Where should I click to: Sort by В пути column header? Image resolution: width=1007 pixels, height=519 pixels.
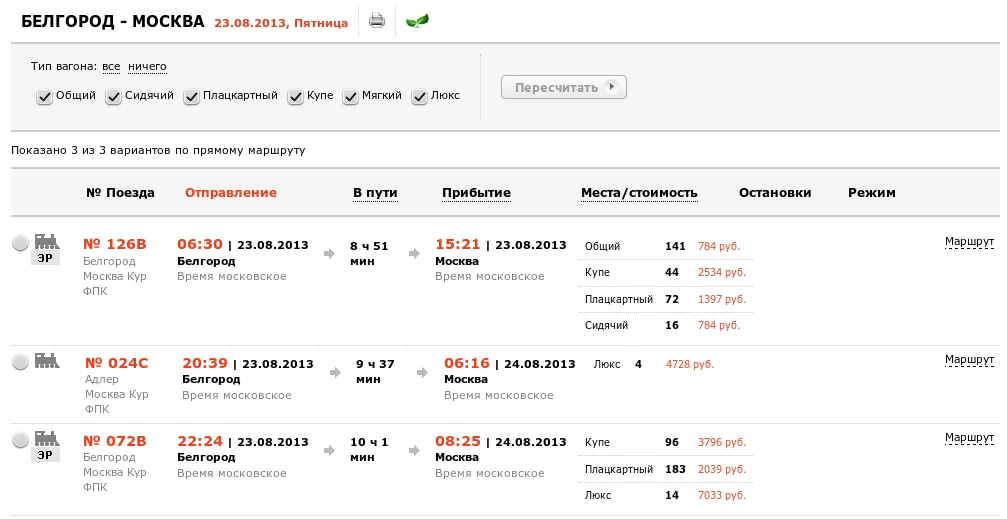pos(375,193)
